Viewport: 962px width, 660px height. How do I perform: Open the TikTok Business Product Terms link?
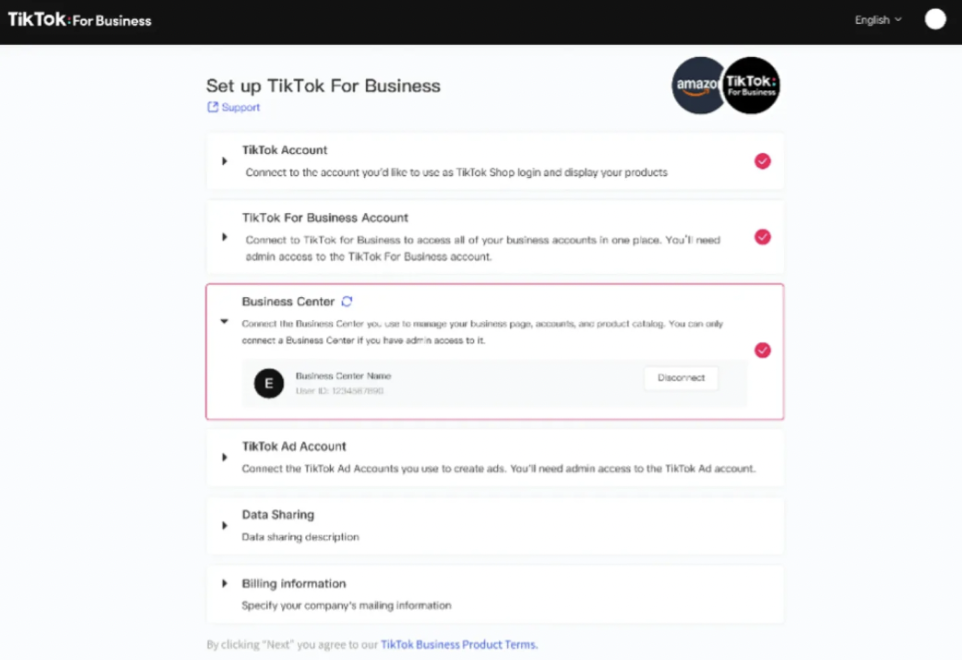click(459, 645)
